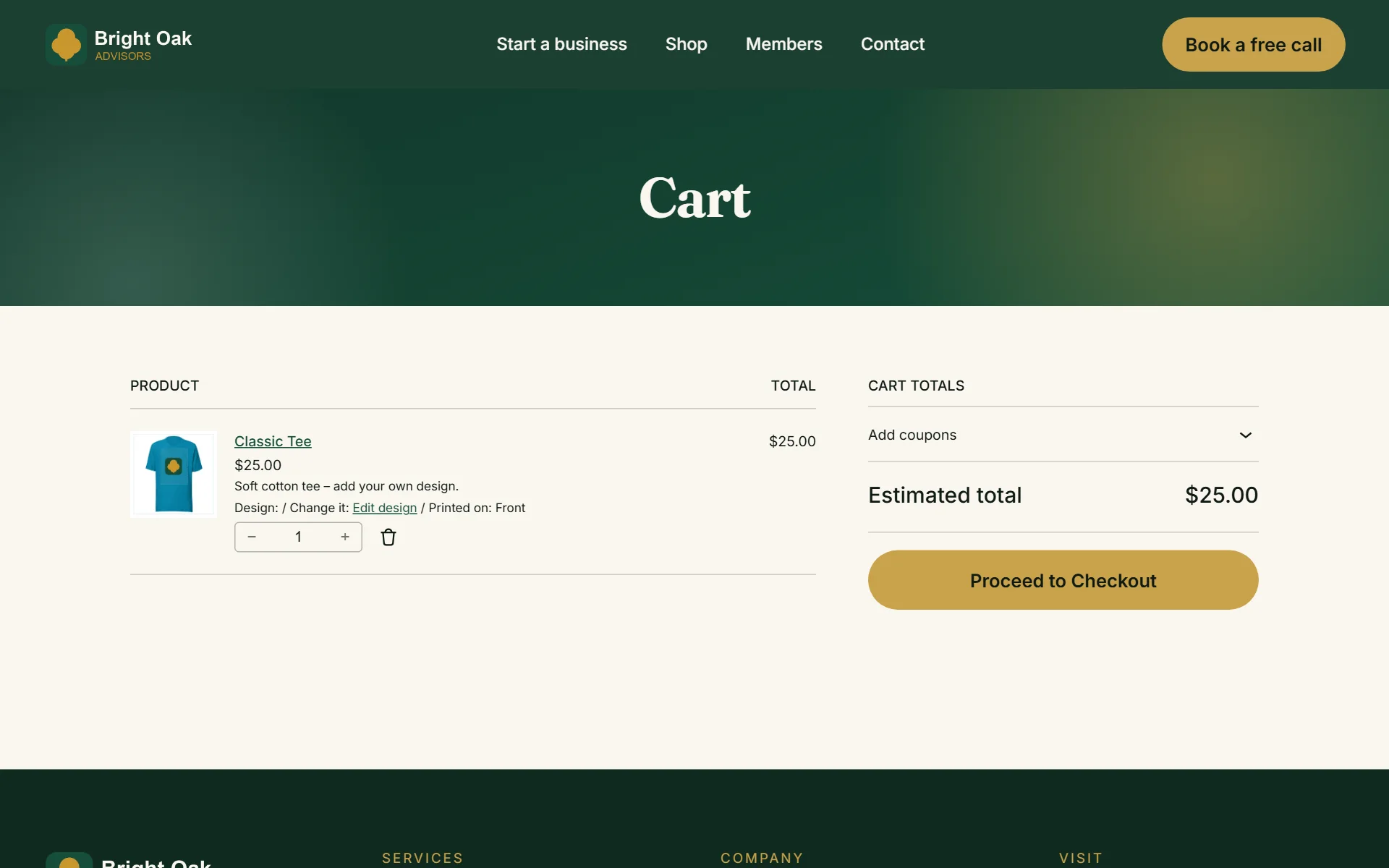The image size is (1389, 868).
Task: Click the TOTAL column header
Action: pyautogui.click(x=793, y=386)
